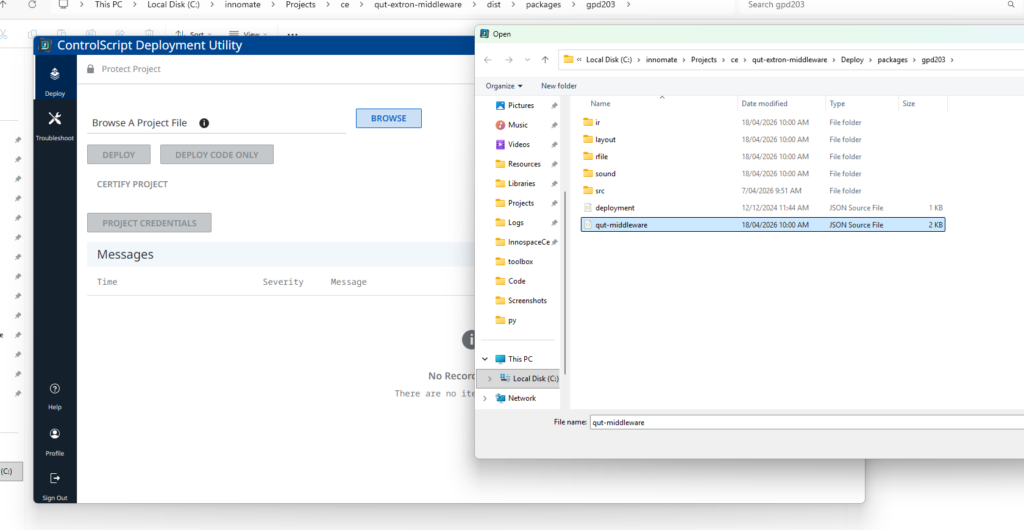Open the Organize dropdown menu
Screen dimensions: 1024x530
pyautogui.click(x=504, y=86)
